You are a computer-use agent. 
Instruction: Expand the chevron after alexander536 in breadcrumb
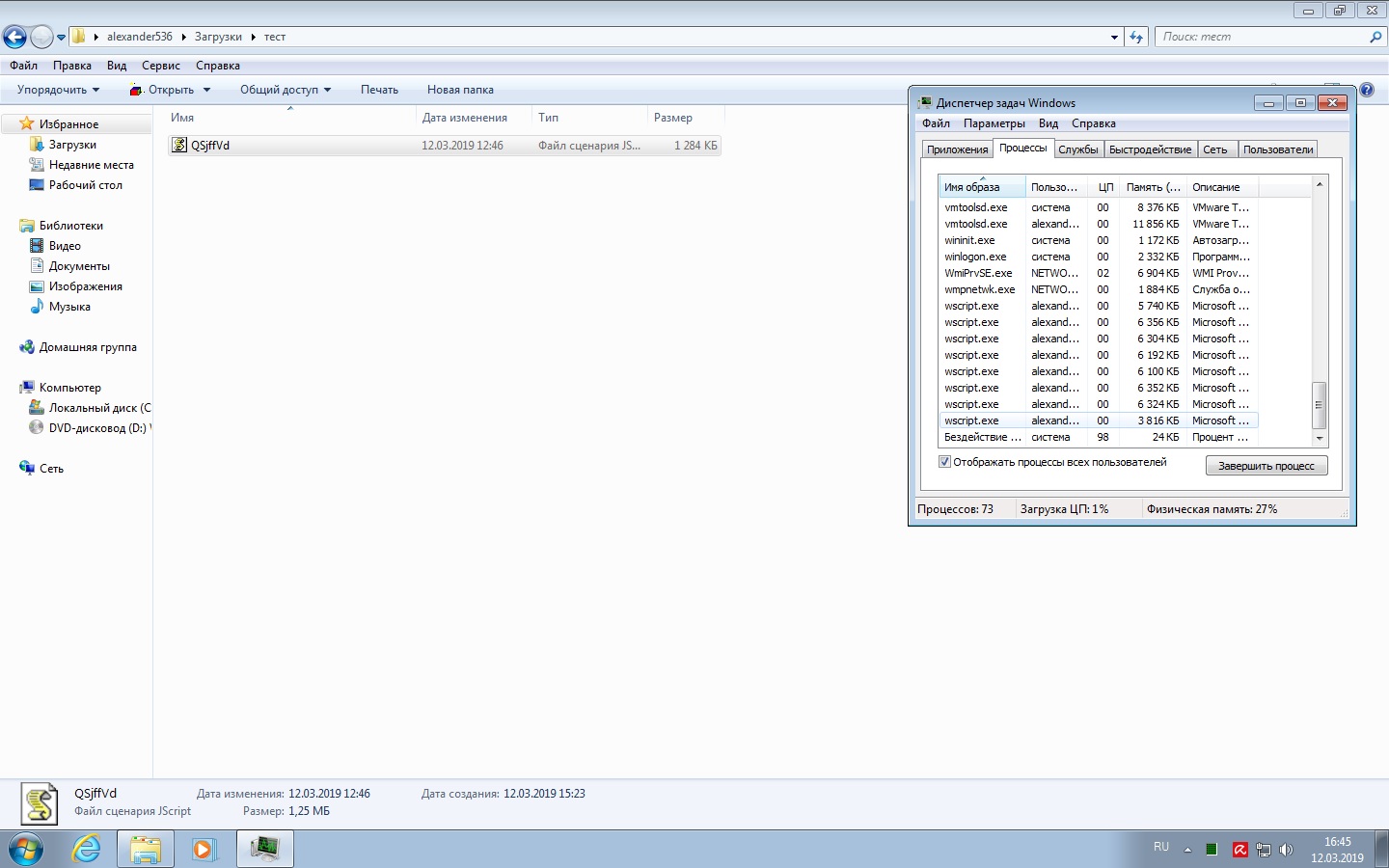(183, 37)
